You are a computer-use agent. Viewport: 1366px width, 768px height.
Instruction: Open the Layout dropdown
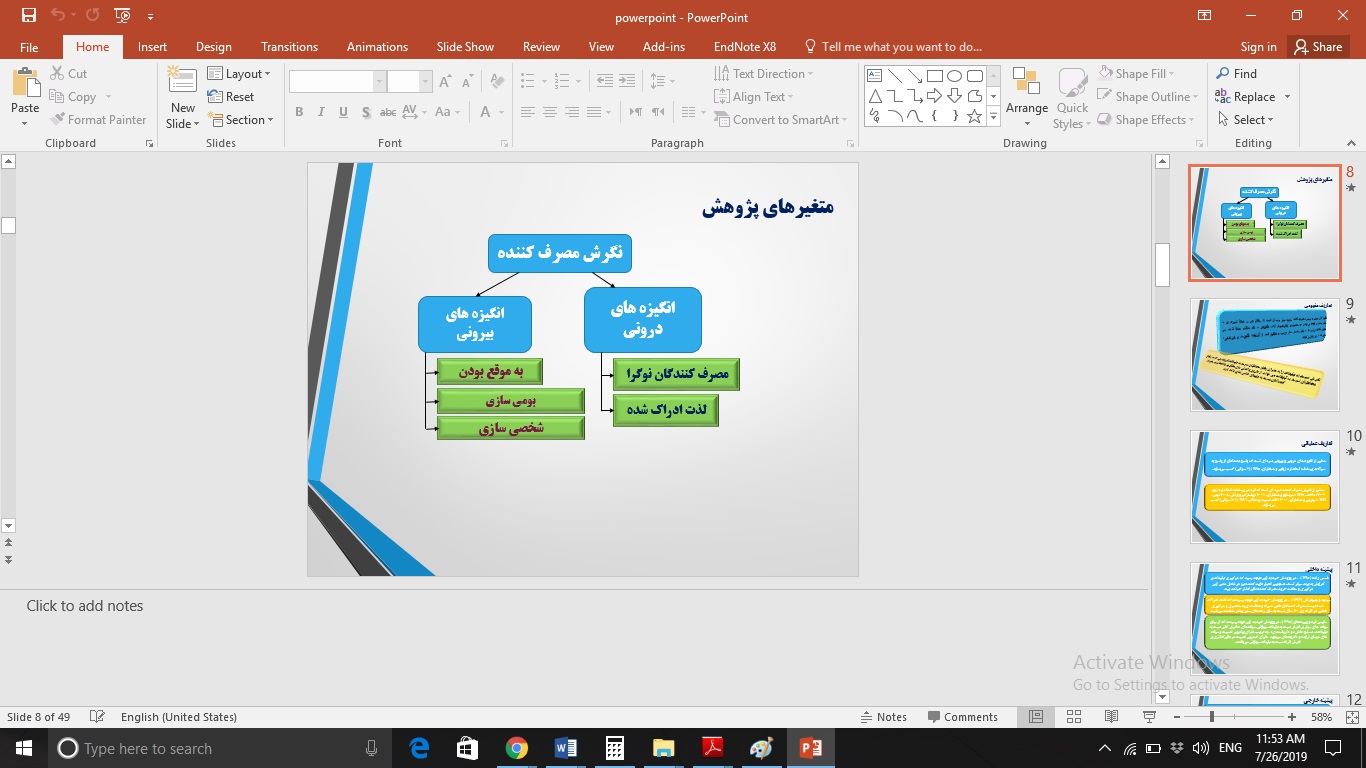pos(240,73)
